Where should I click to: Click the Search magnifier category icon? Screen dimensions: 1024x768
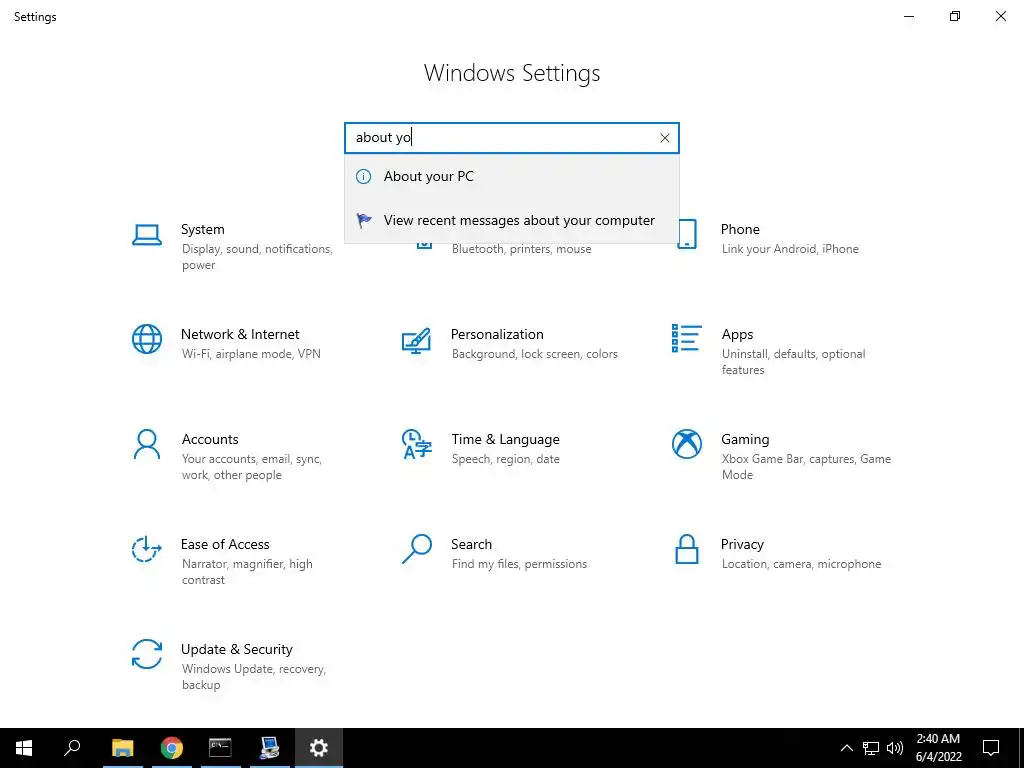[417, 549]
